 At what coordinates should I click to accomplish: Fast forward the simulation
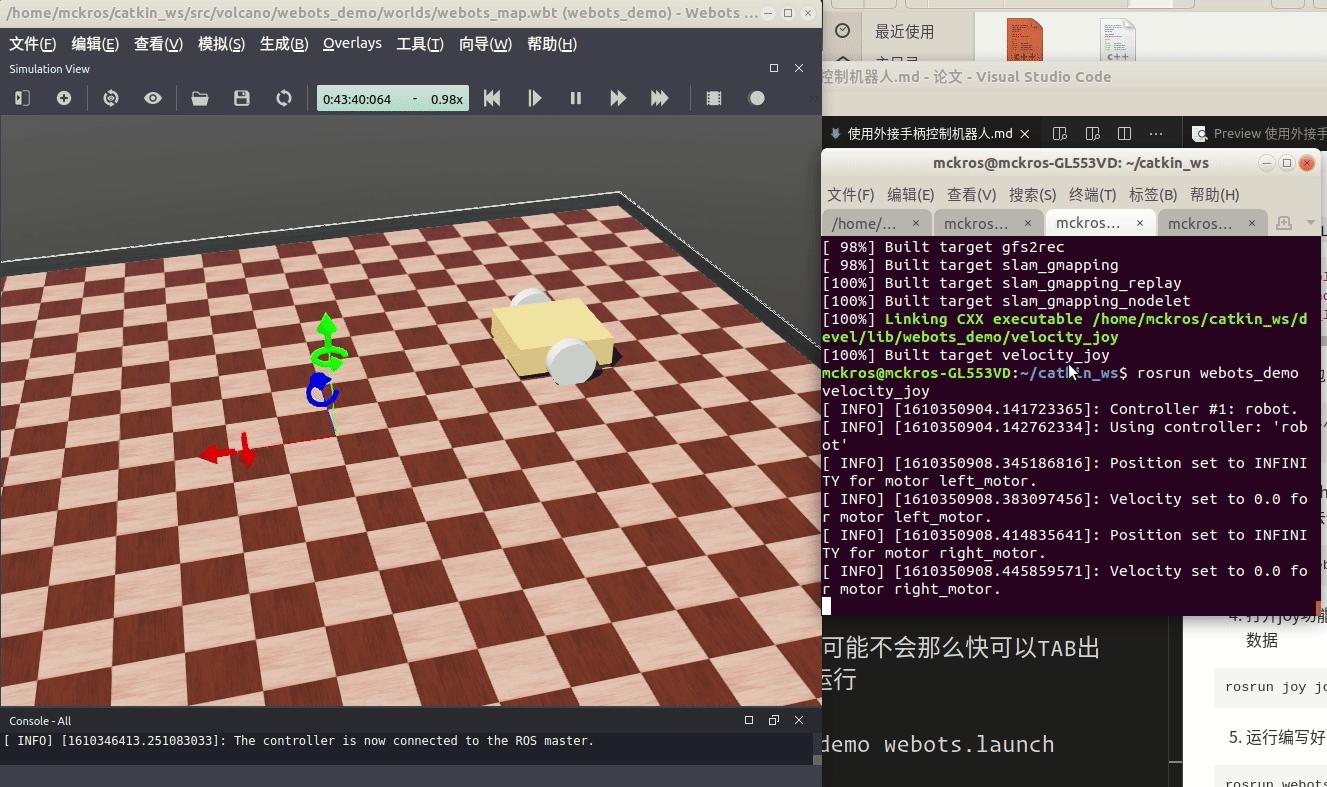point(617,97)
